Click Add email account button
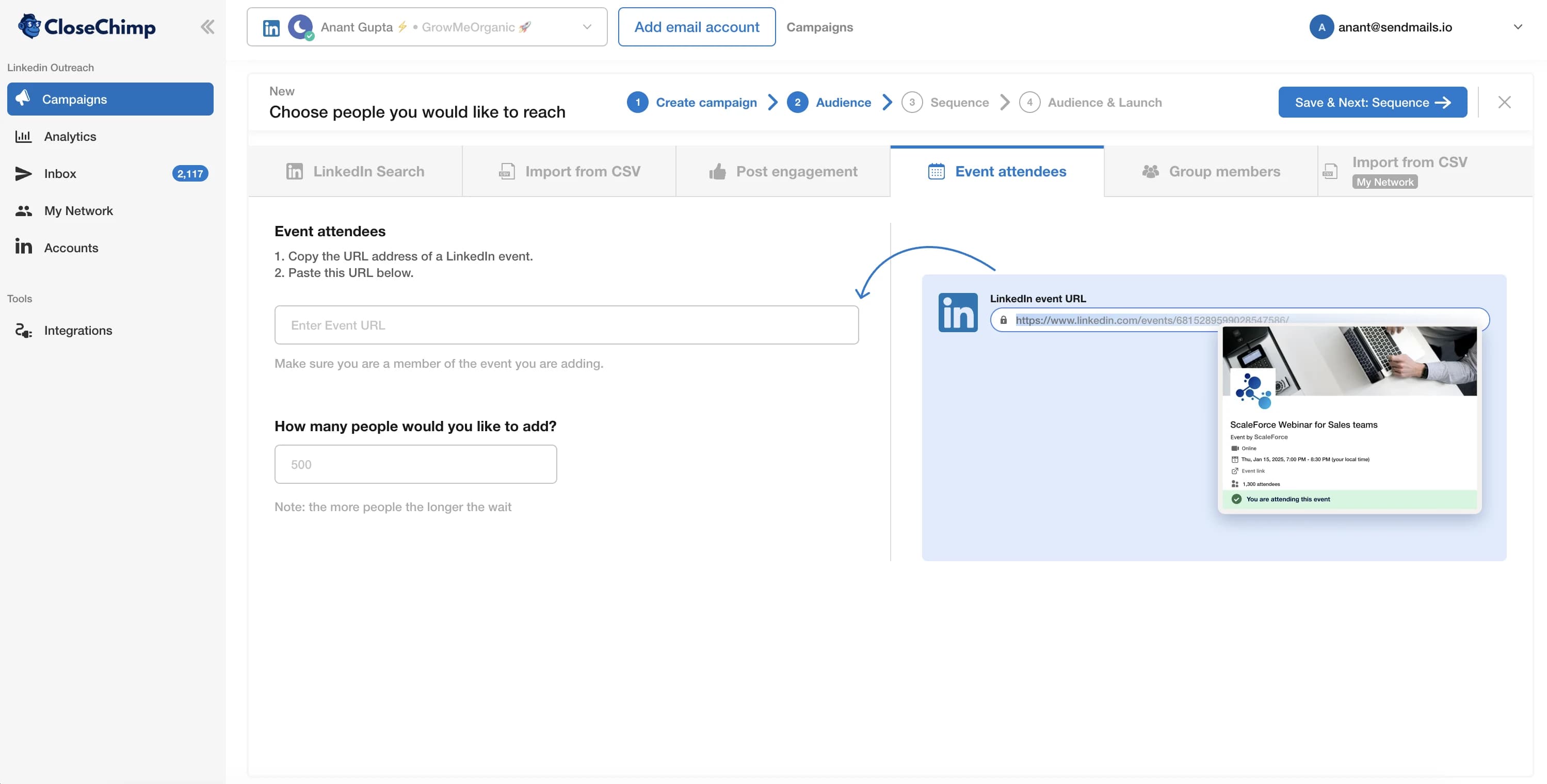Viewport: 1547px width, 784px height. click(x=696, y=27)
